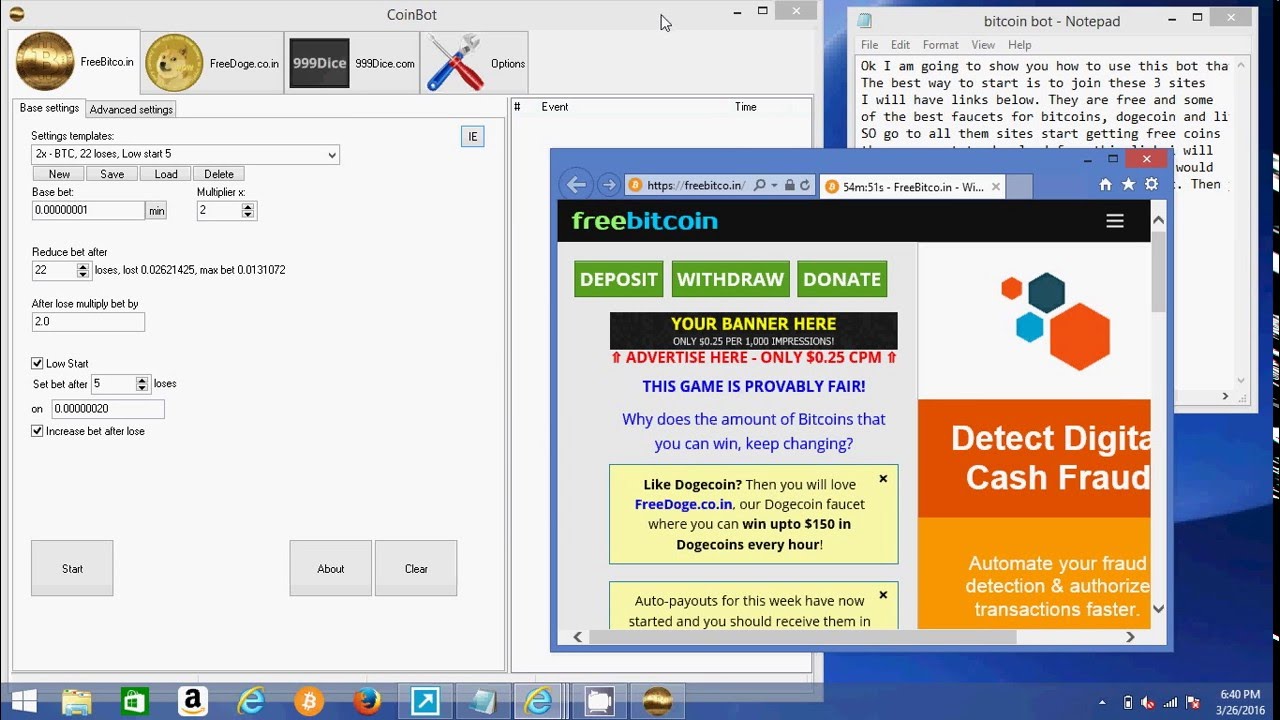Click the Event column header
The image size is (1280, 720).
click(555, 107)
